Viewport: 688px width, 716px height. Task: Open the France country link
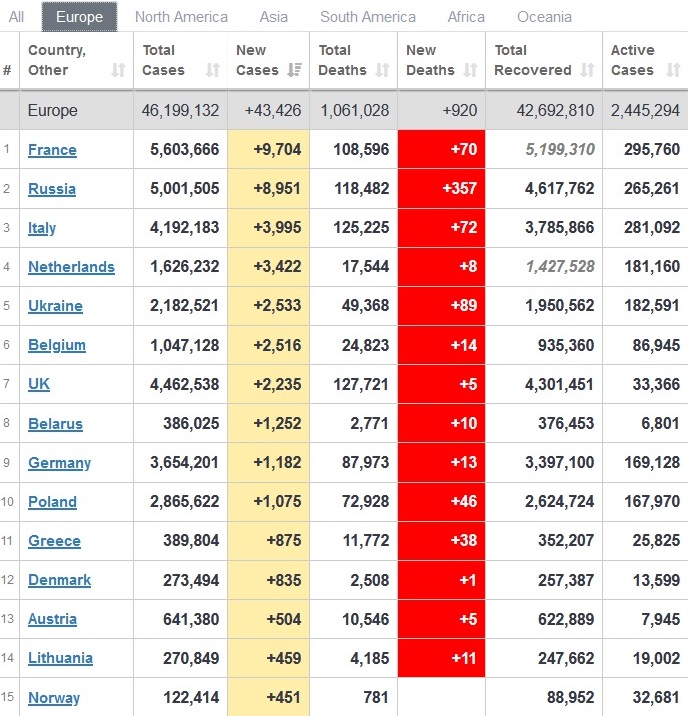[52, 150]
